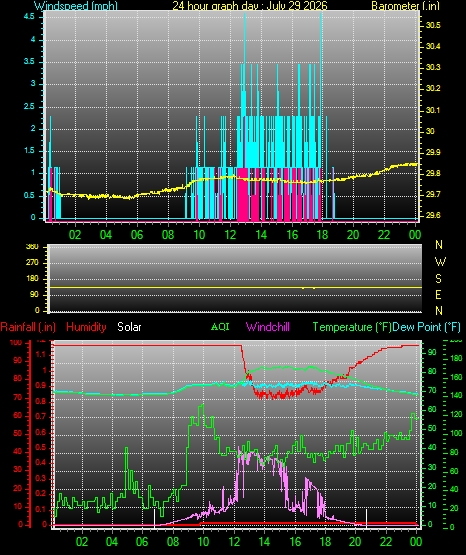Select the "Dew Point (°F)" legend label
This screenshot has width=466, height=555.
[426, 327]
